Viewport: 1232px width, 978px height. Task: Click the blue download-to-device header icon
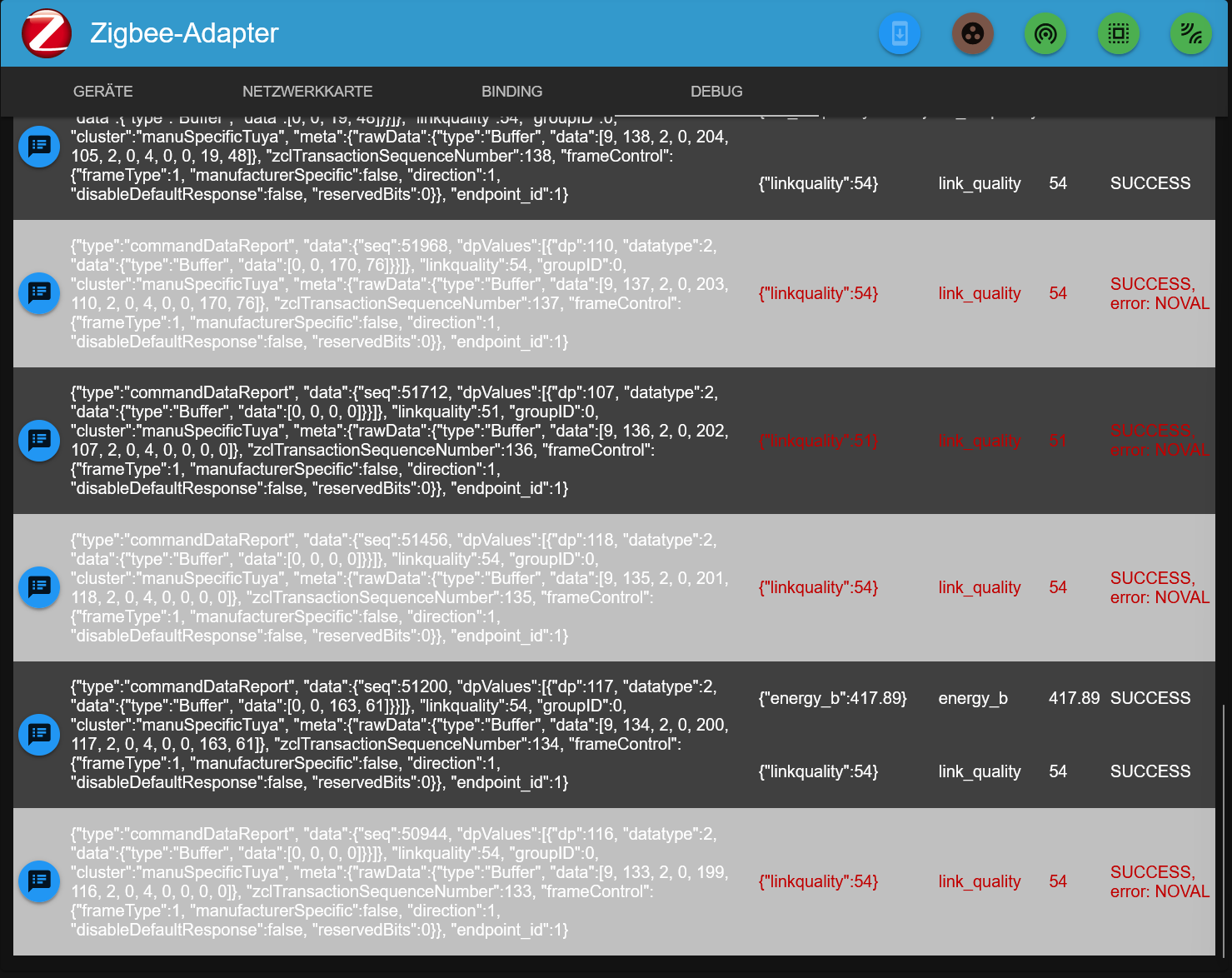[x=900, y=34]
